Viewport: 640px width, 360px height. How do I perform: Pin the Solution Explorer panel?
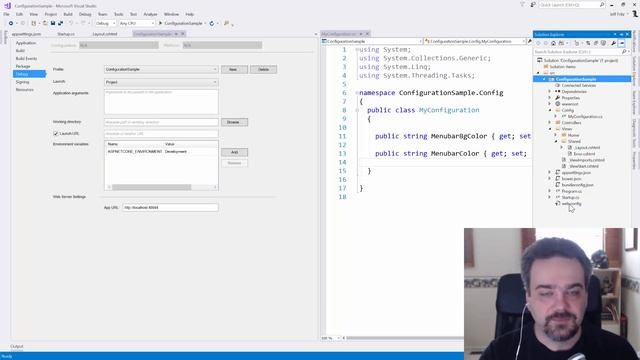pos(621,34)
